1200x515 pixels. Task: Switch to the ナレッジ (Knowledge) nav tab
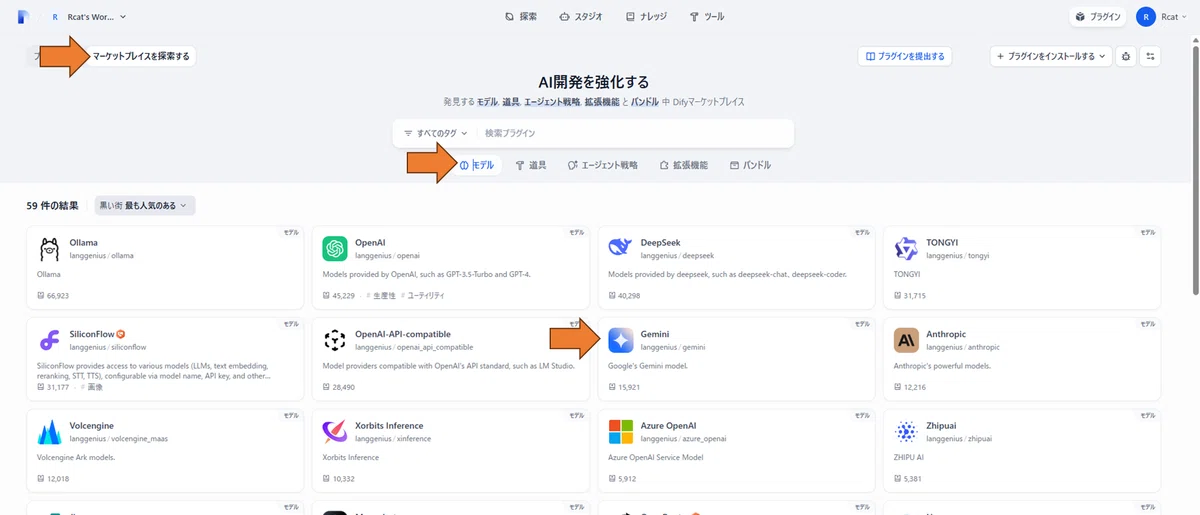click(644, 17)
